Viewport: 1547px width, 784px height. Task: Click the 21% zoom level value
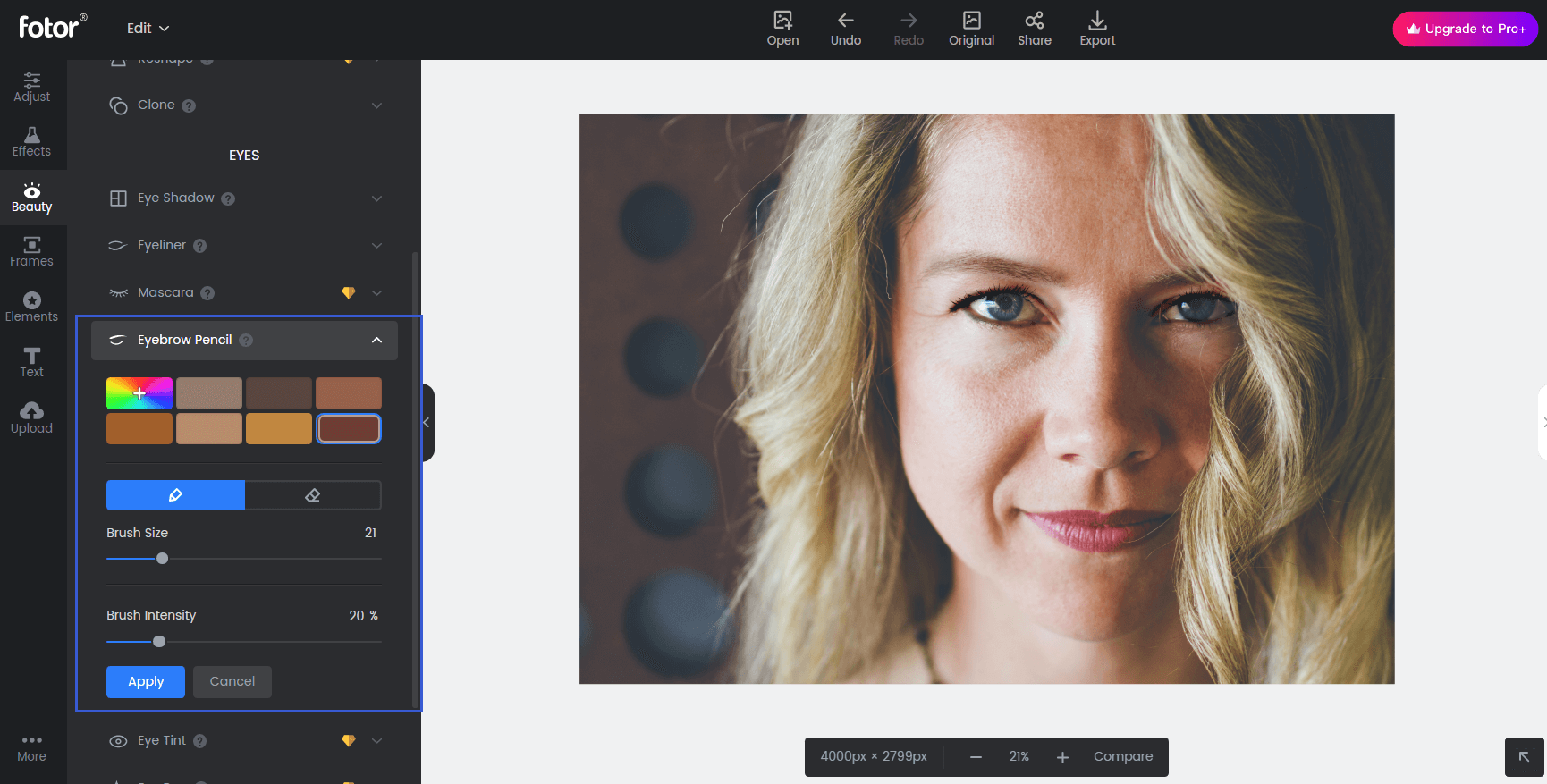(1019, 756)
